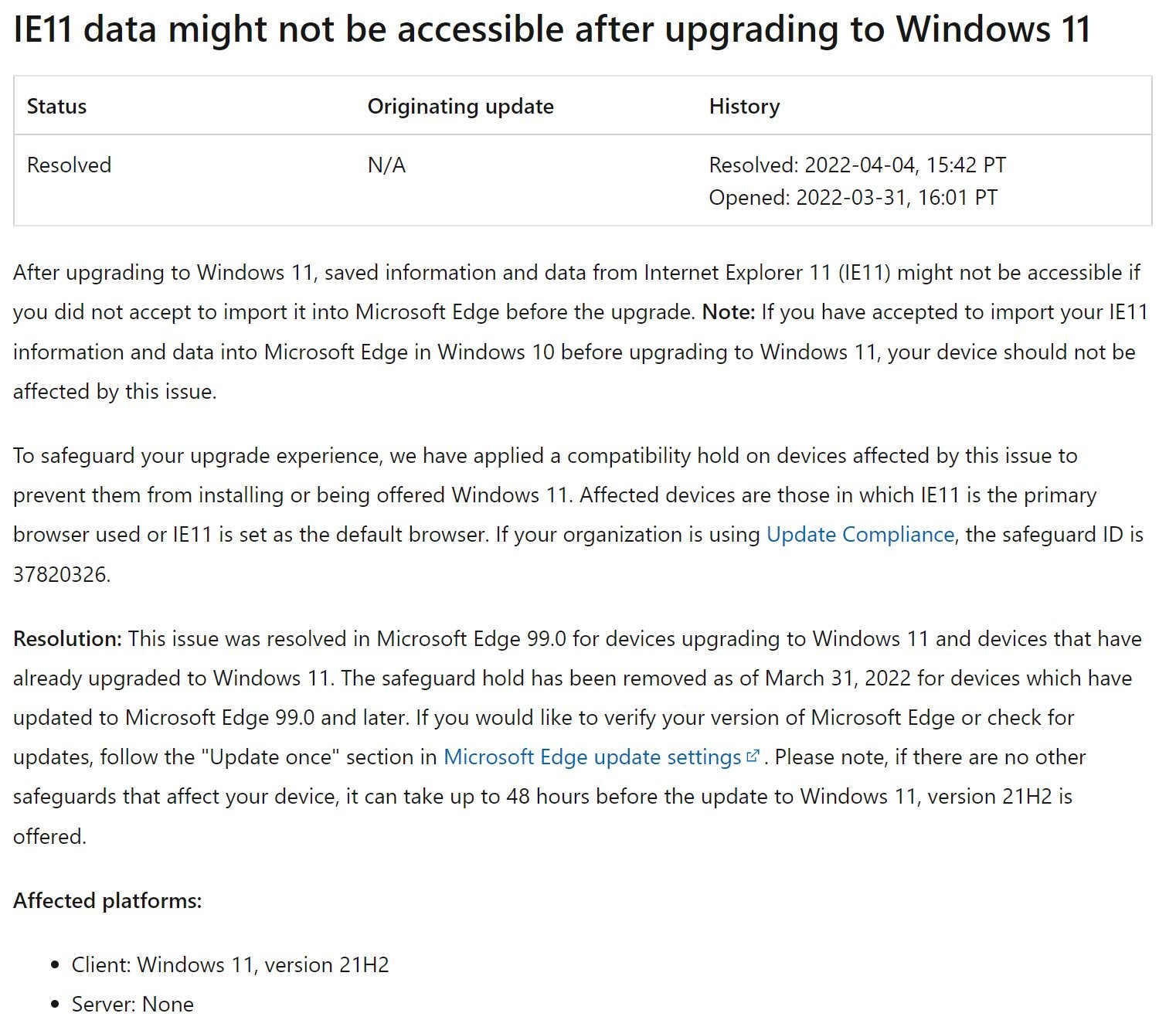
Task: Open the Update Compliance link
Action: coord(860,535)
